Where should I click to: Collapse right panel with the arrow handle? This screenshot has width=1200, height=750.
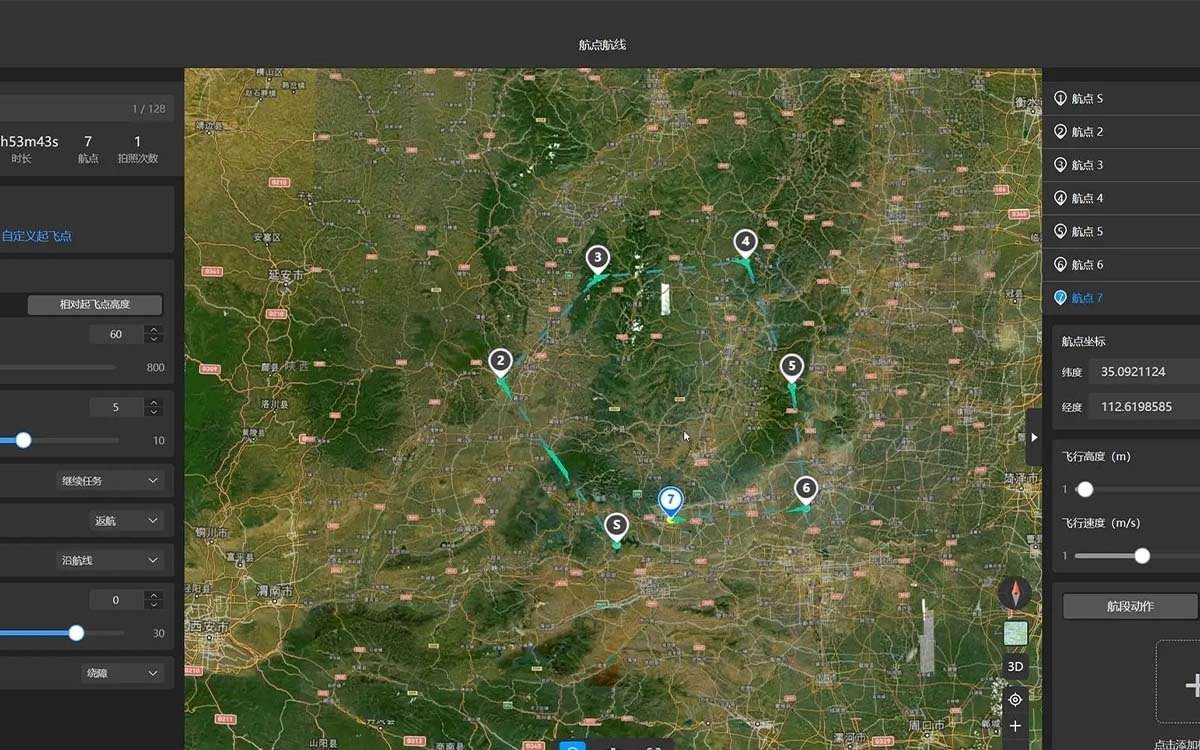point(1034,437)
